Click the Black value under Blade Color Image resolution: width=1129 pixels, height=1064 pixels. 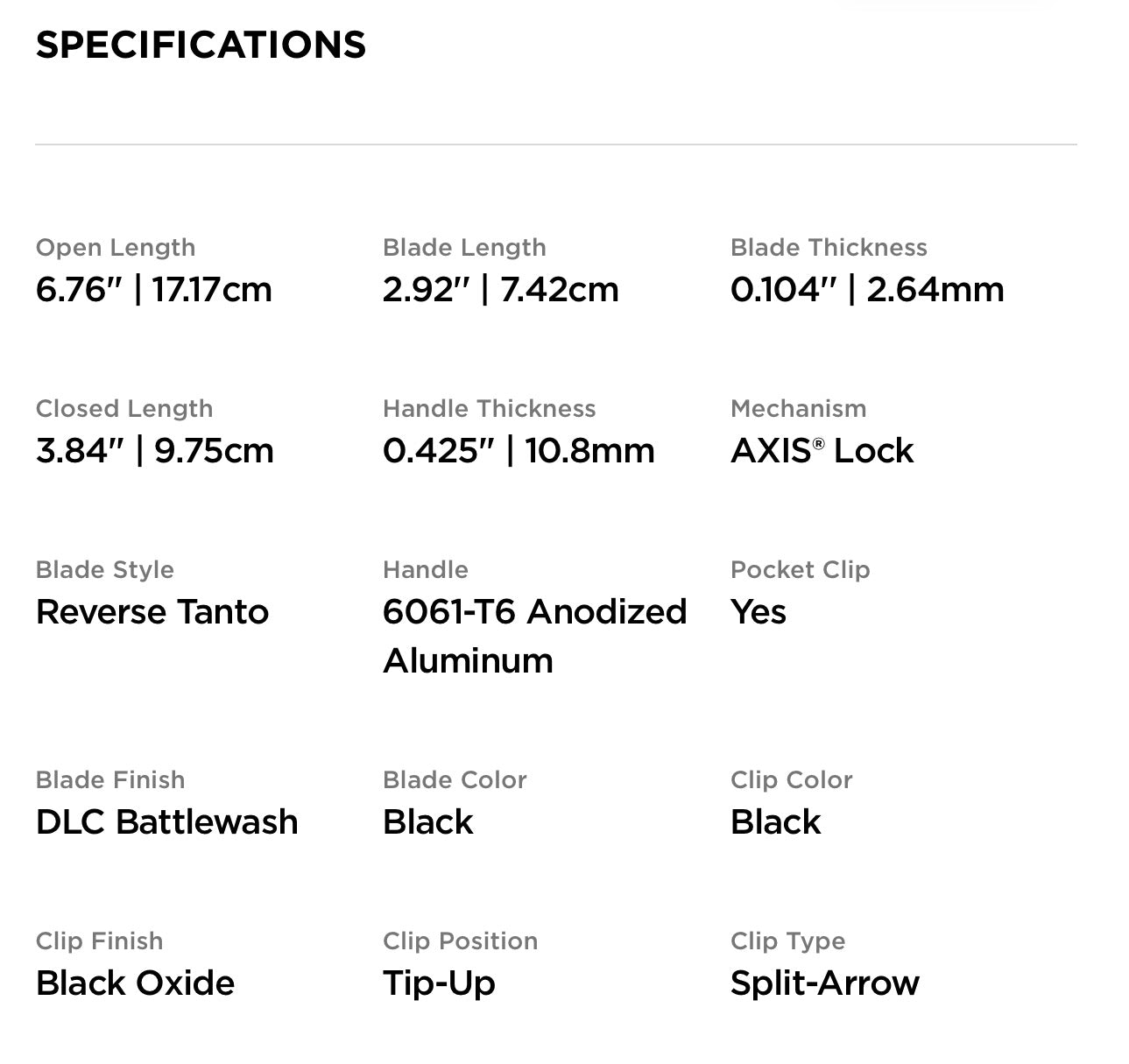(x=428, y=822)
